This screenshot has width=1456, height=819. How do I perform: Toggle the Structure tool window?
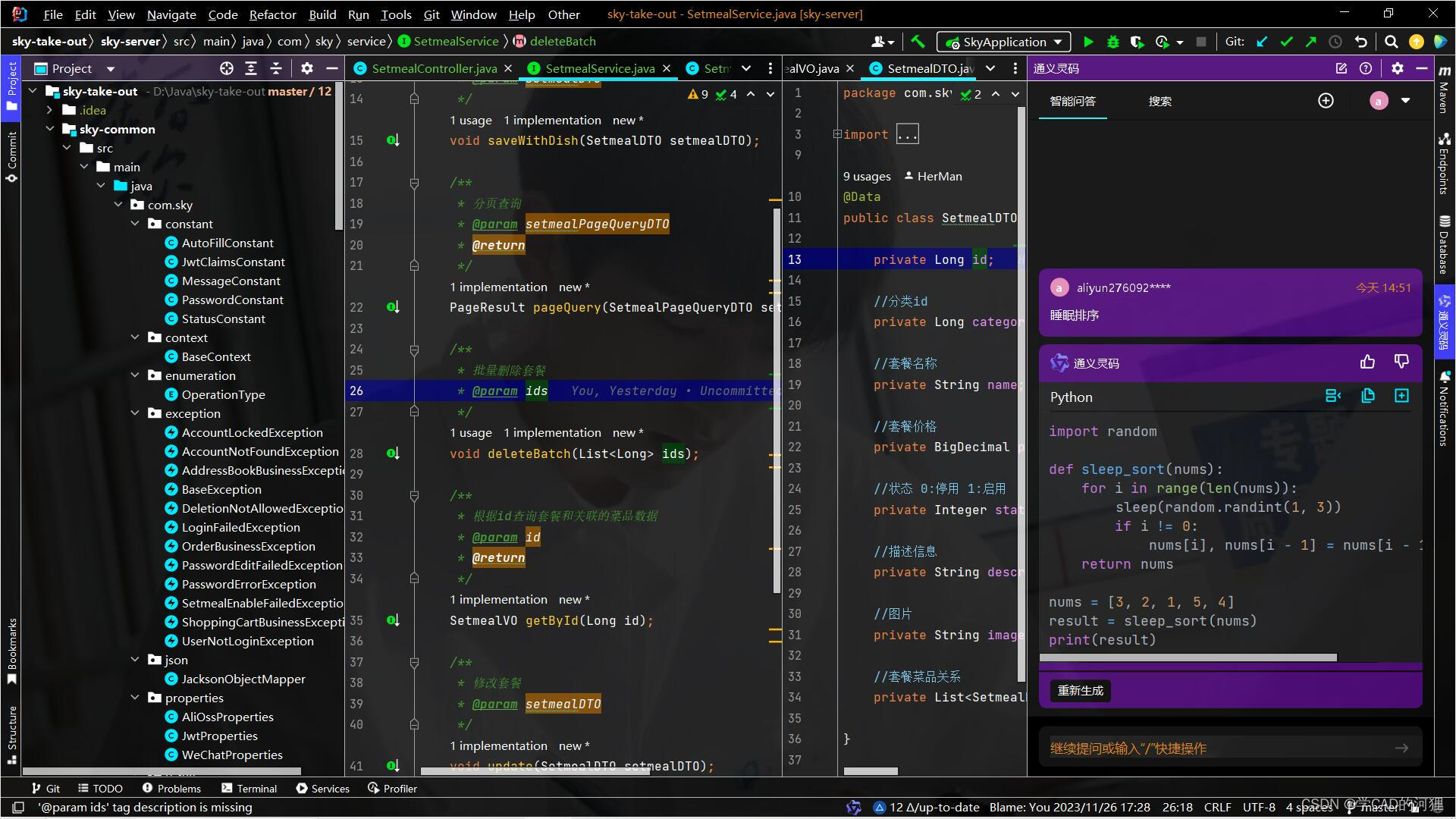(x=12, y=733)
